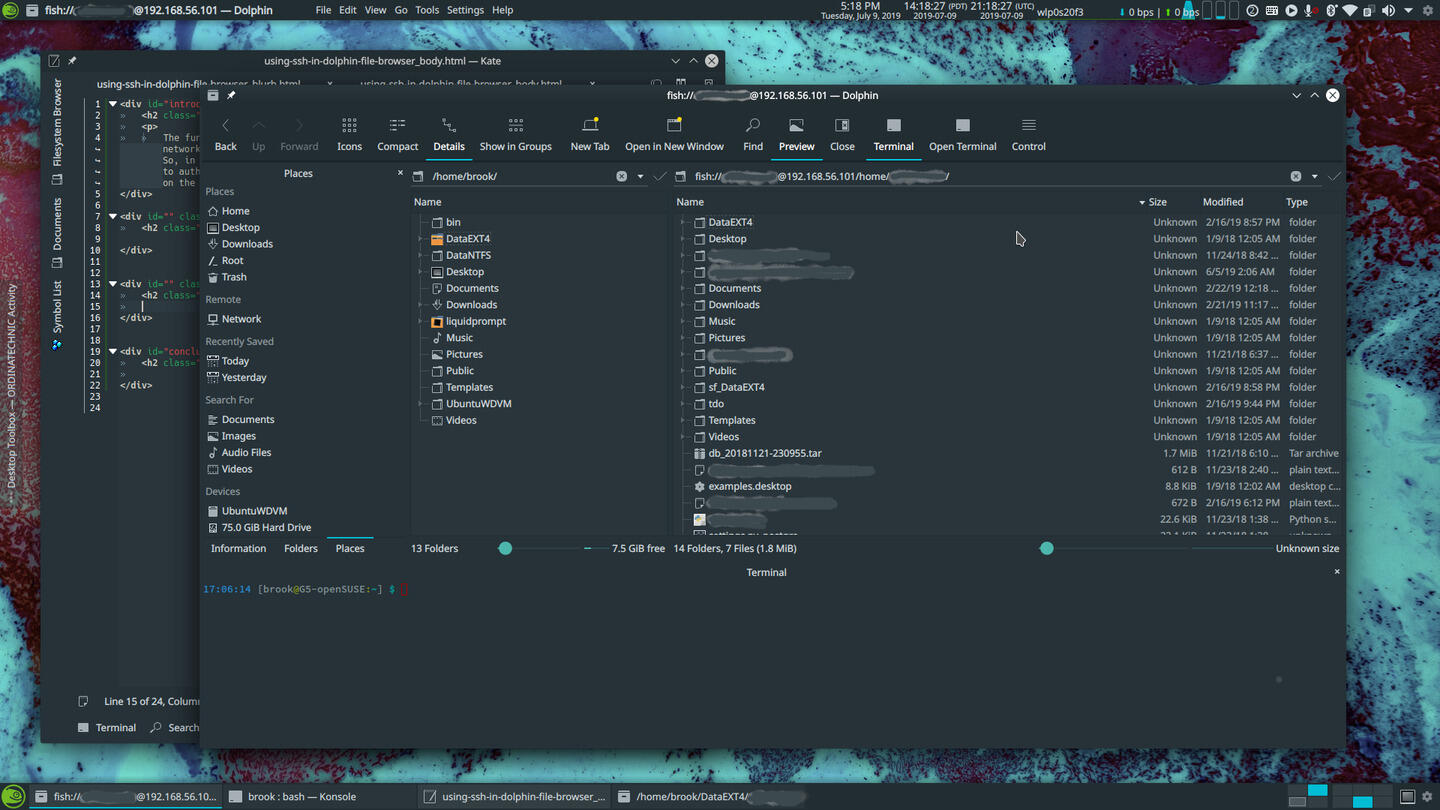Open the Control menu

click(x=1028, y=134)
